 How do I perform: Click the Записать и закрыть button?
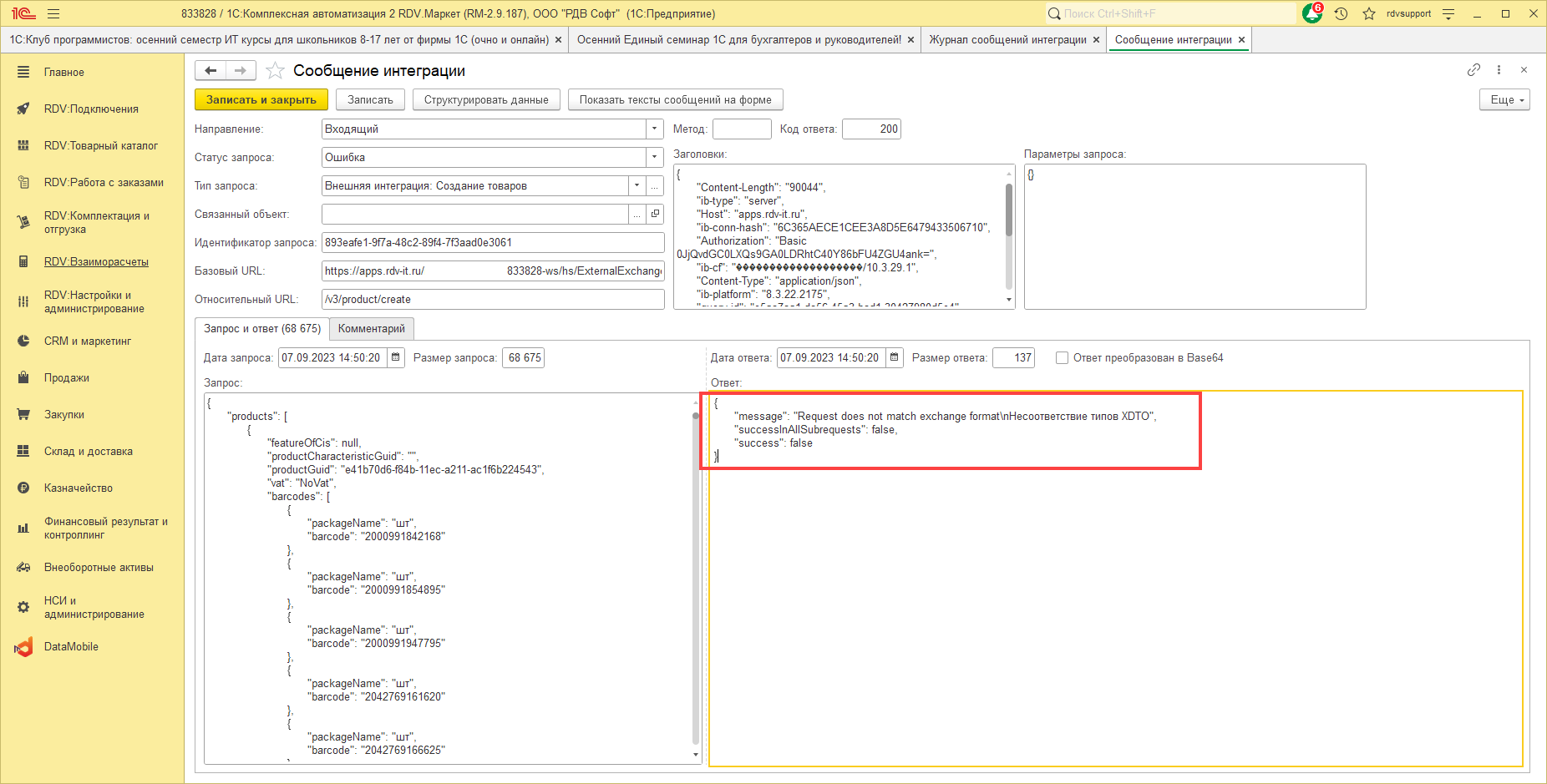261,100
